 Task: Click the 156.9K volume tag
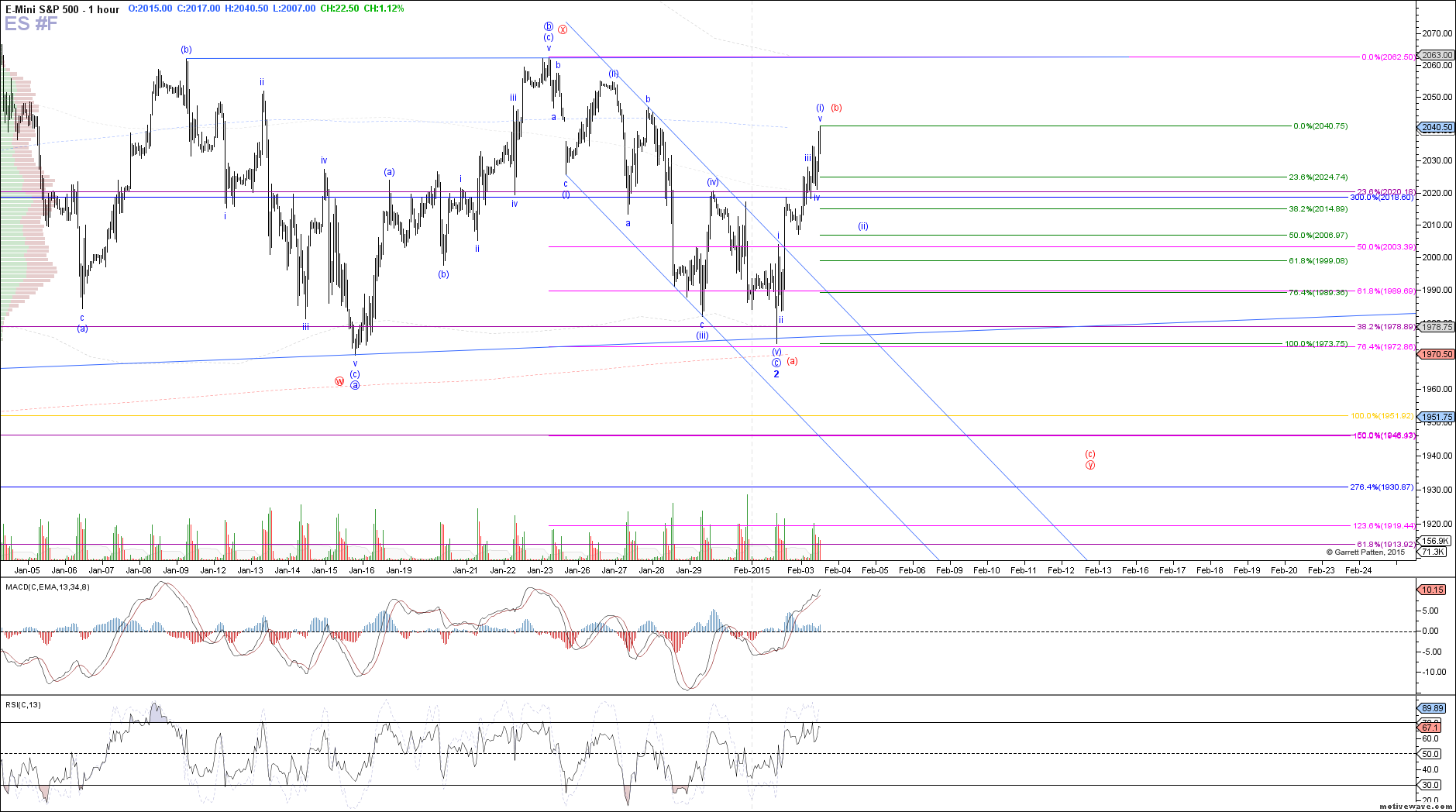(1434, 541)
